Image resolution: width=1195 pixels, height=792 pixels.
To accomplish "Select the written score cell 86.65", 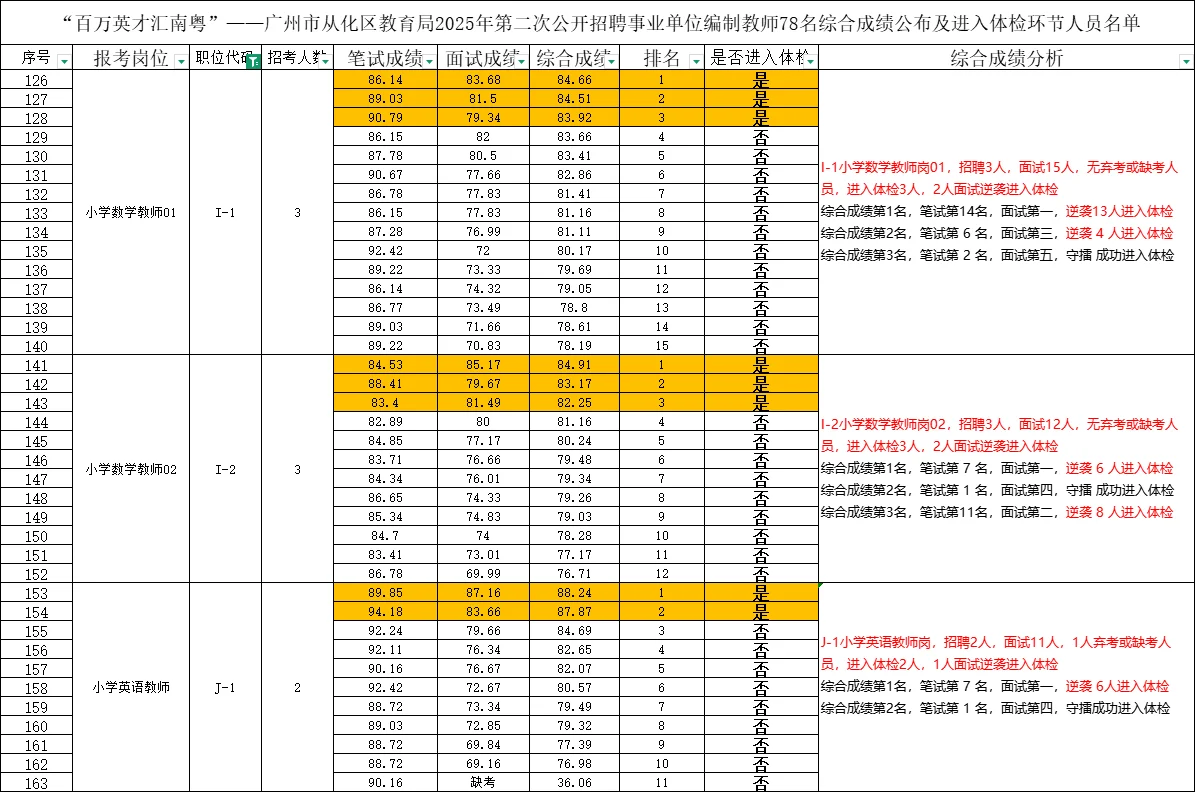I will (386, 498).
